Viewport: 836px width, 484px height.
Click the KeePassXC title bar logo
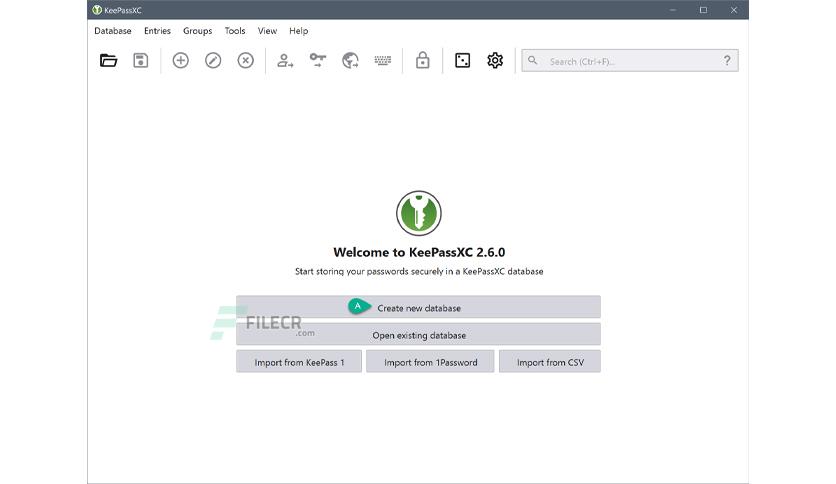[x=97, y=10]
